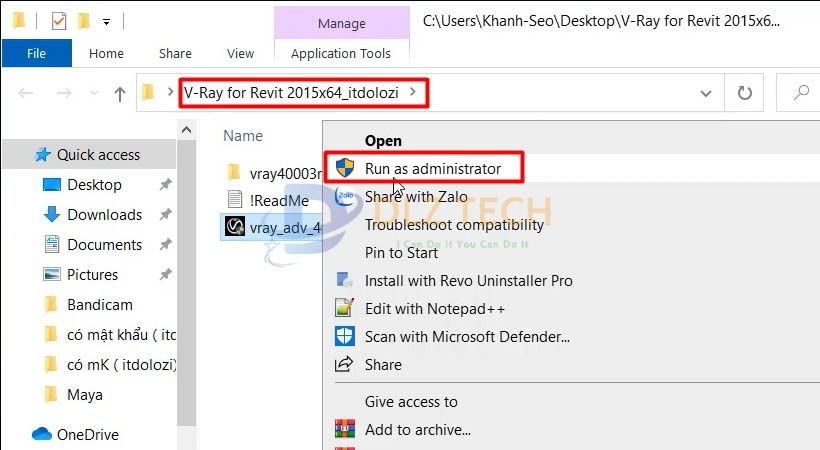
Task: Open Desktop in the navigation pane
Action: tap(94, 185)
